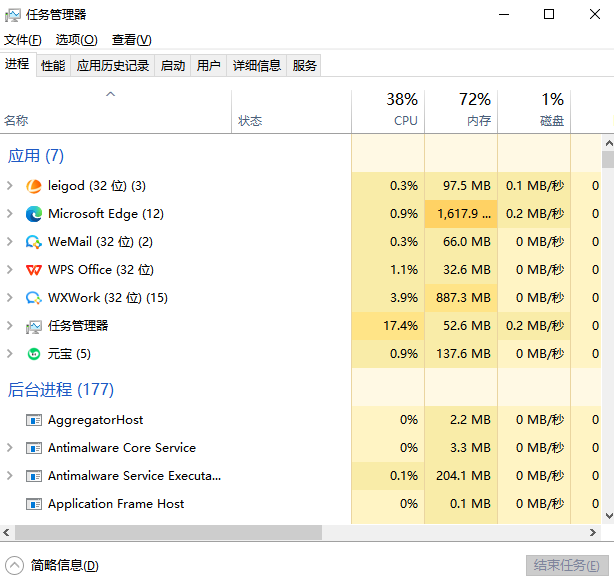Click the 2.2 MB memory cell
Viewport: 614px width, 588px height.
[x=461, y=420]
